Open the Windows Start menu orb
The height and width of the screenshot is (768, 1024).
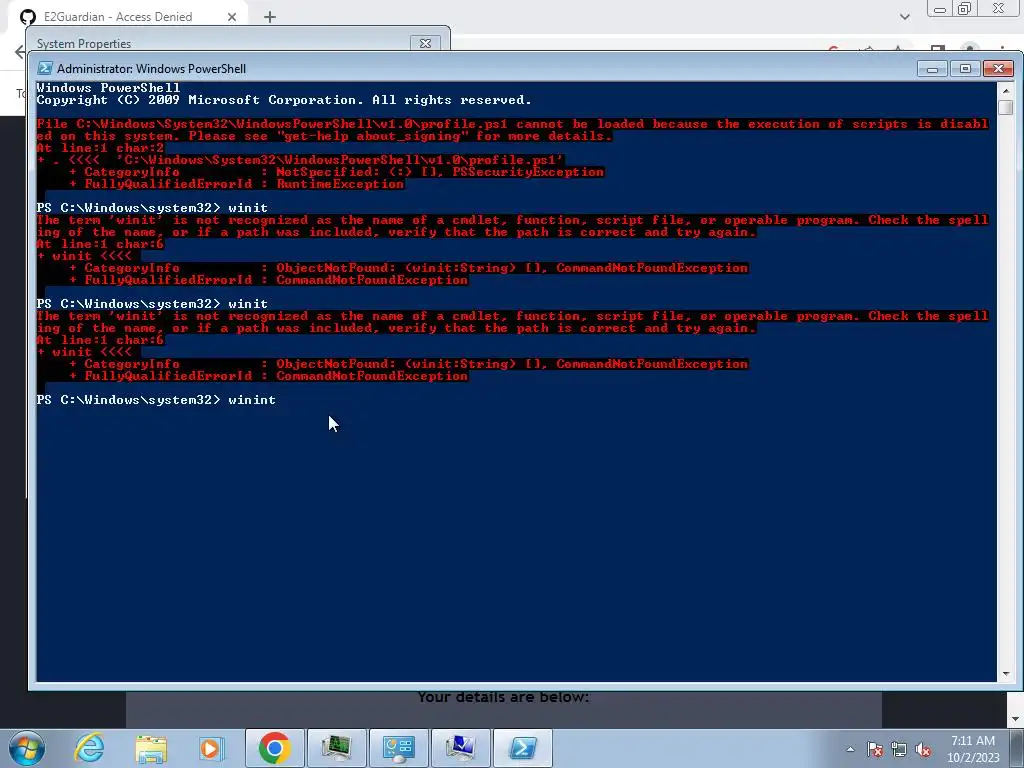point(27,748)
